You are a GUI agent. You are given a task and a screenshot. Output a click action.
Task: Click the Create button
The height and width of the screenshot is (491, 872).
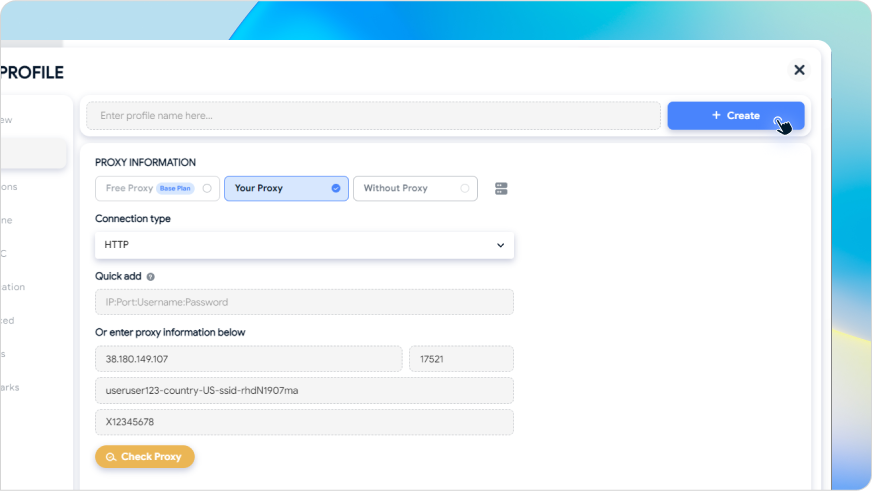click(x=736, y=116)
